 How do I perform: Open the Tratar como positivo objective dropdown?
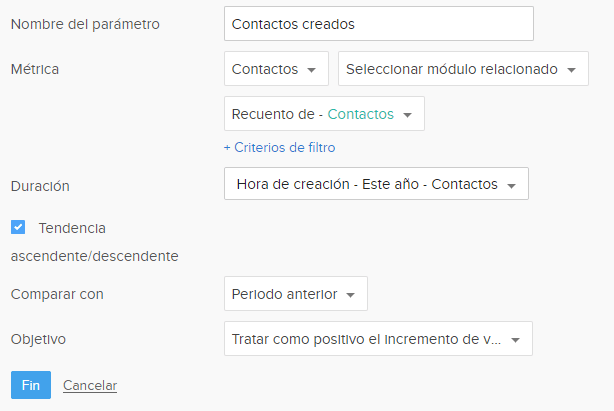[377, 339]
